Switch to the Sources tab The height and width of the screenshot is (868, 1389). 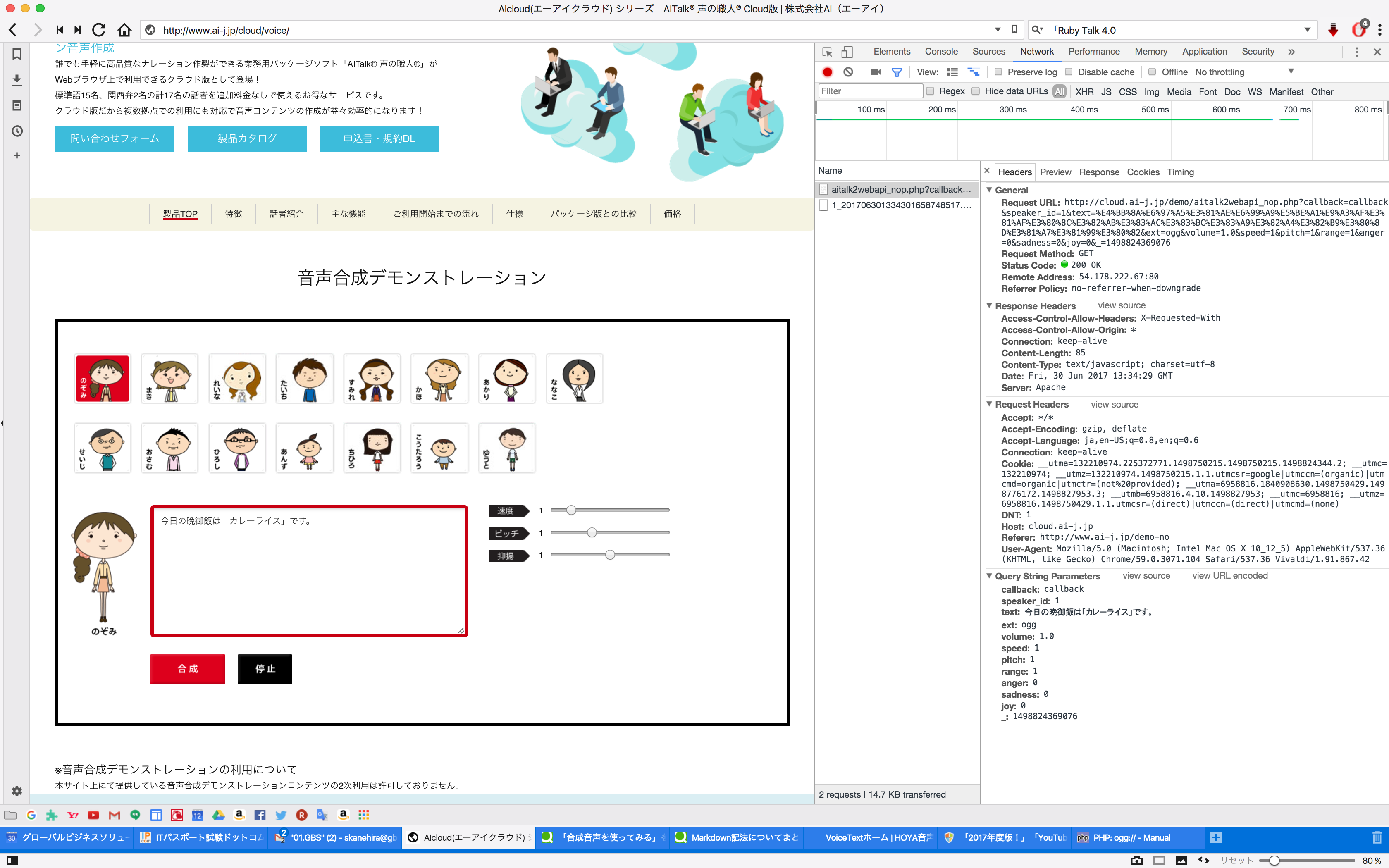click(988, 52)
